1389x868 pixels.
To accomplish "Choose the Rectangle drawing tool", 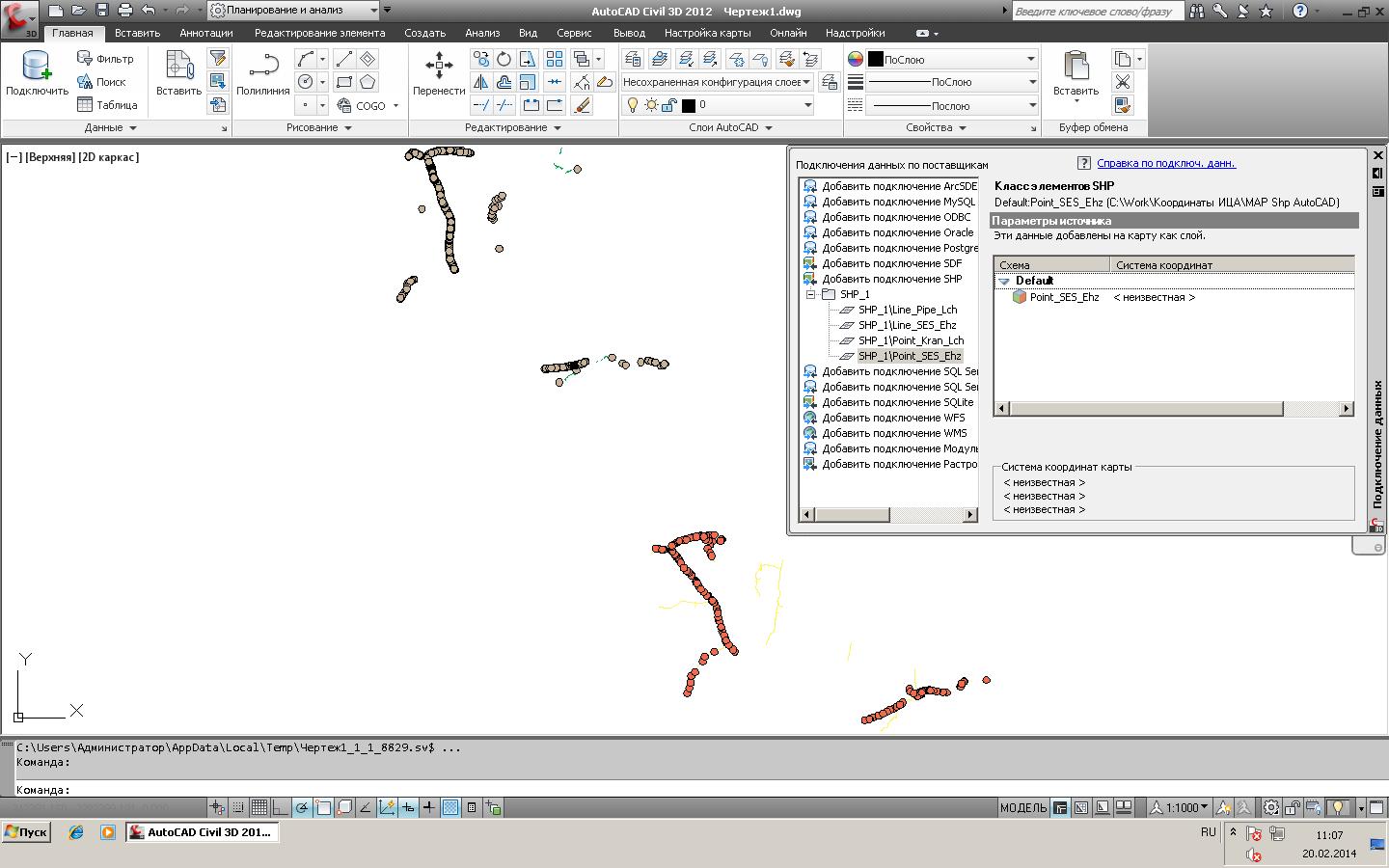I will pyautogui.click(x=344, y=82).
